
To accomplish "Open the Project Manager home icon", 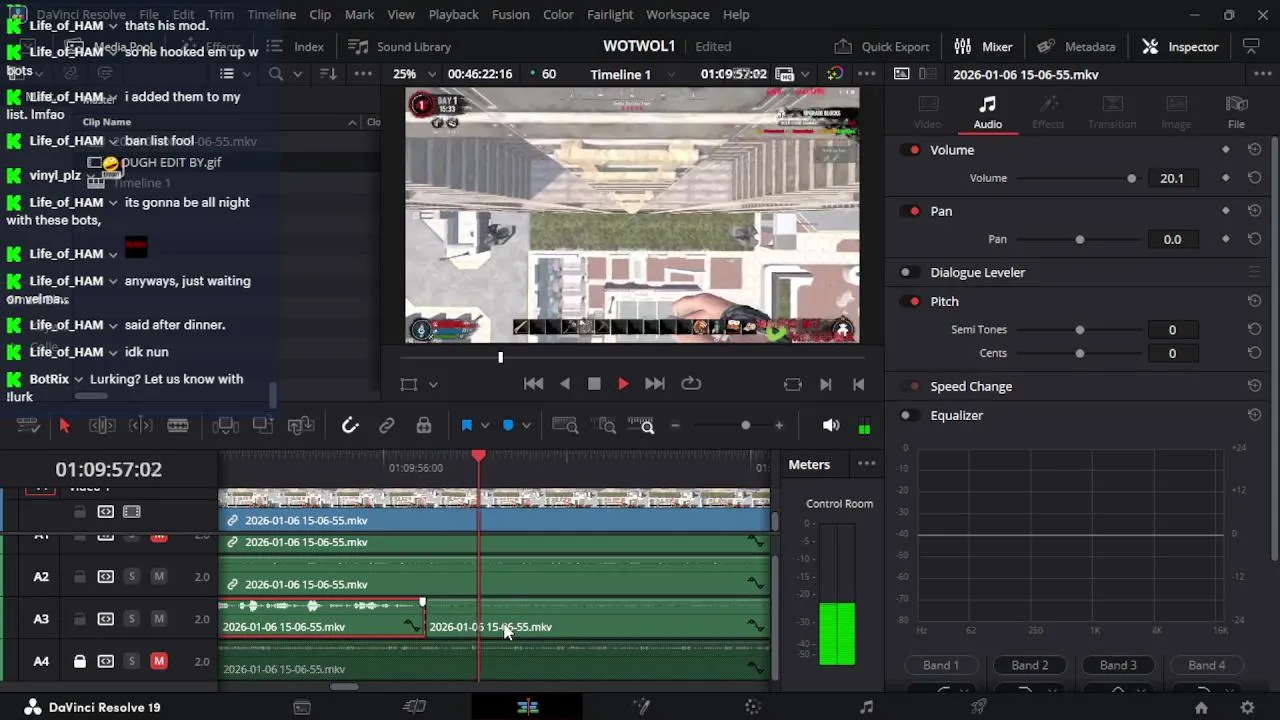I will [x=1201, y=707].
